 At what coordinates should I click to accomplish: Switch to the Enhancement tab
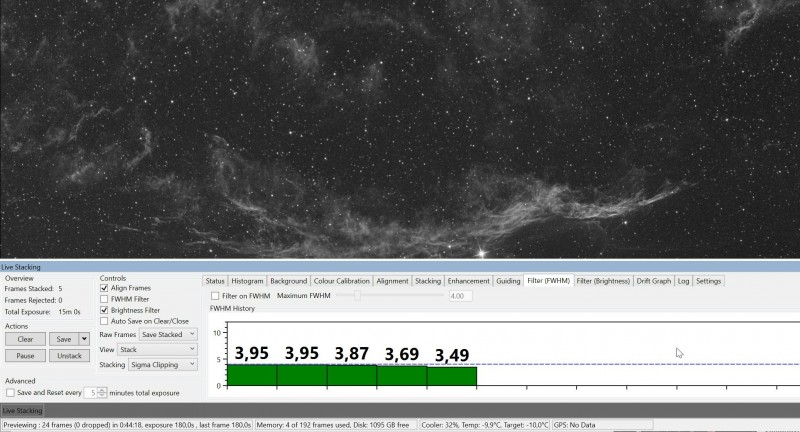468,281
